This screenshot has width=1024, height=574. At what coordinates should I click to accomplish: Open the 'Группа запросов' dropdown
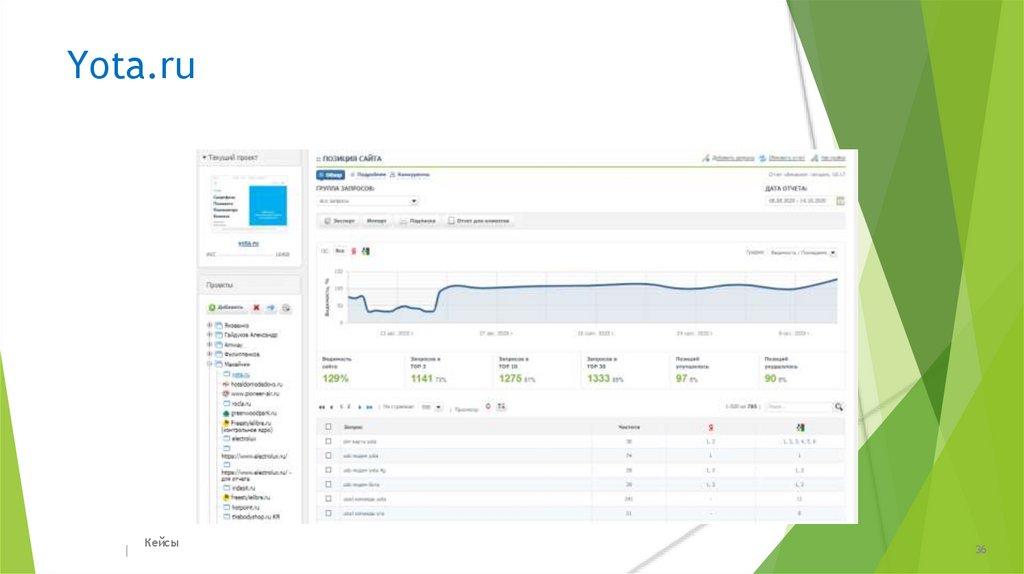pos(368,201)
